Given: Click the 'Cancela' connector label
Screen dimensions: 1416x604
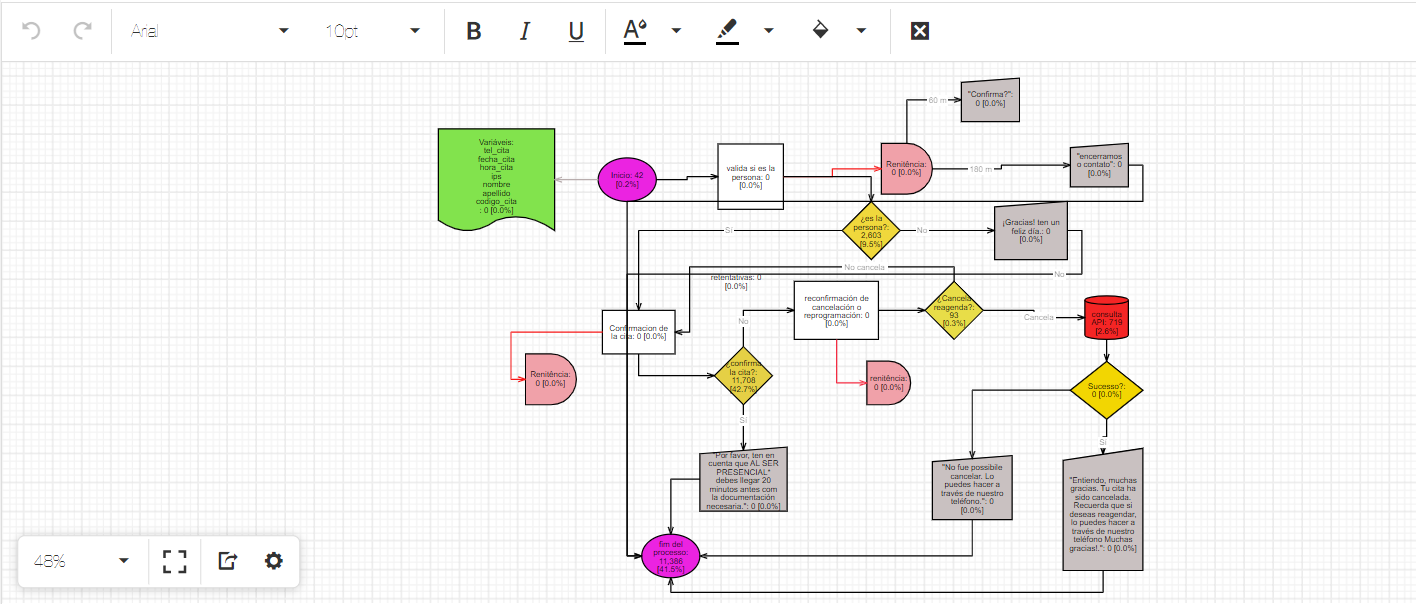Looking at the screenshot, I should [x=1038, y=317].
